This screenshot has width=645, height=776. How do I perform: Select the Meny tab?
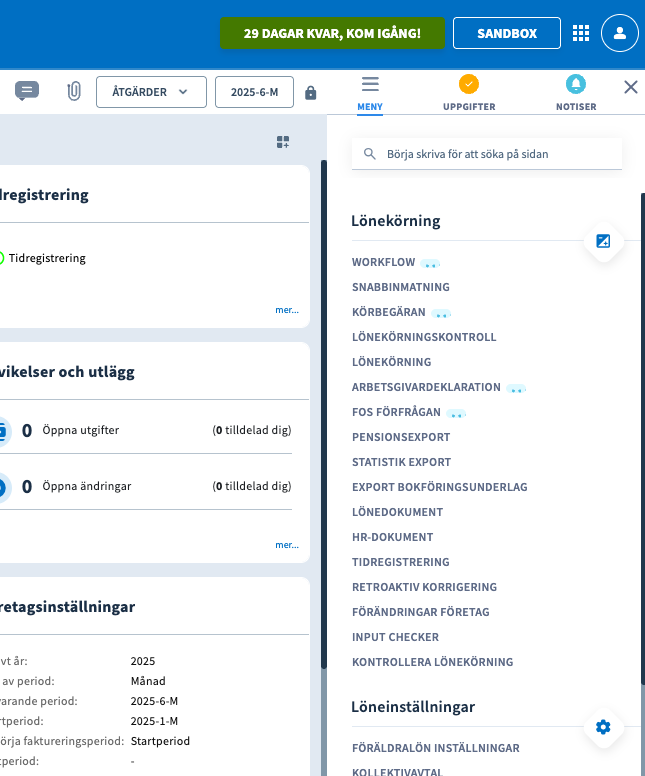370,93
